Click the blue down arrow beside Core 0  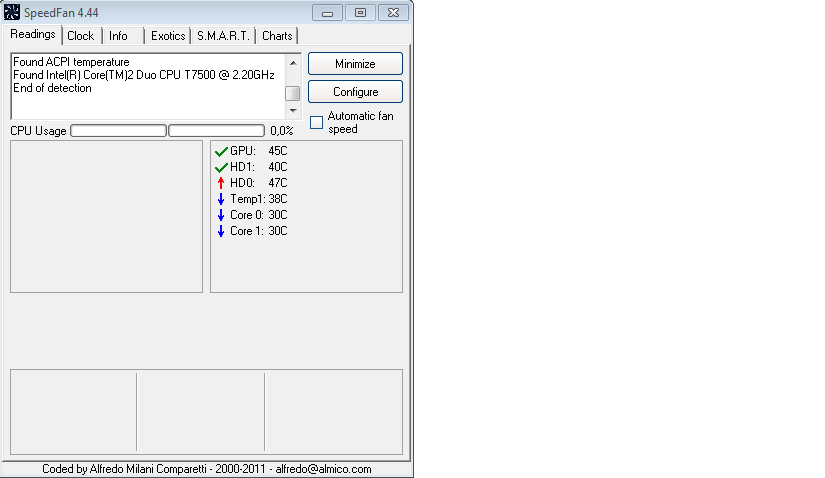[221, 215]
